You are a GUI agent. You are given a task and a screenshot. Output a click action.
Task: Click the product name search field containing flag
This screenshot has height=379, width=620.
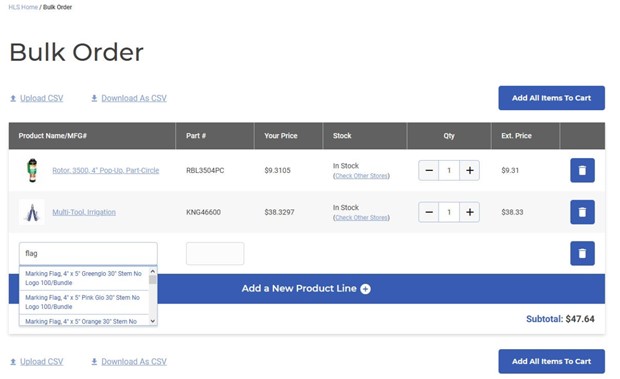pos(88,253)
